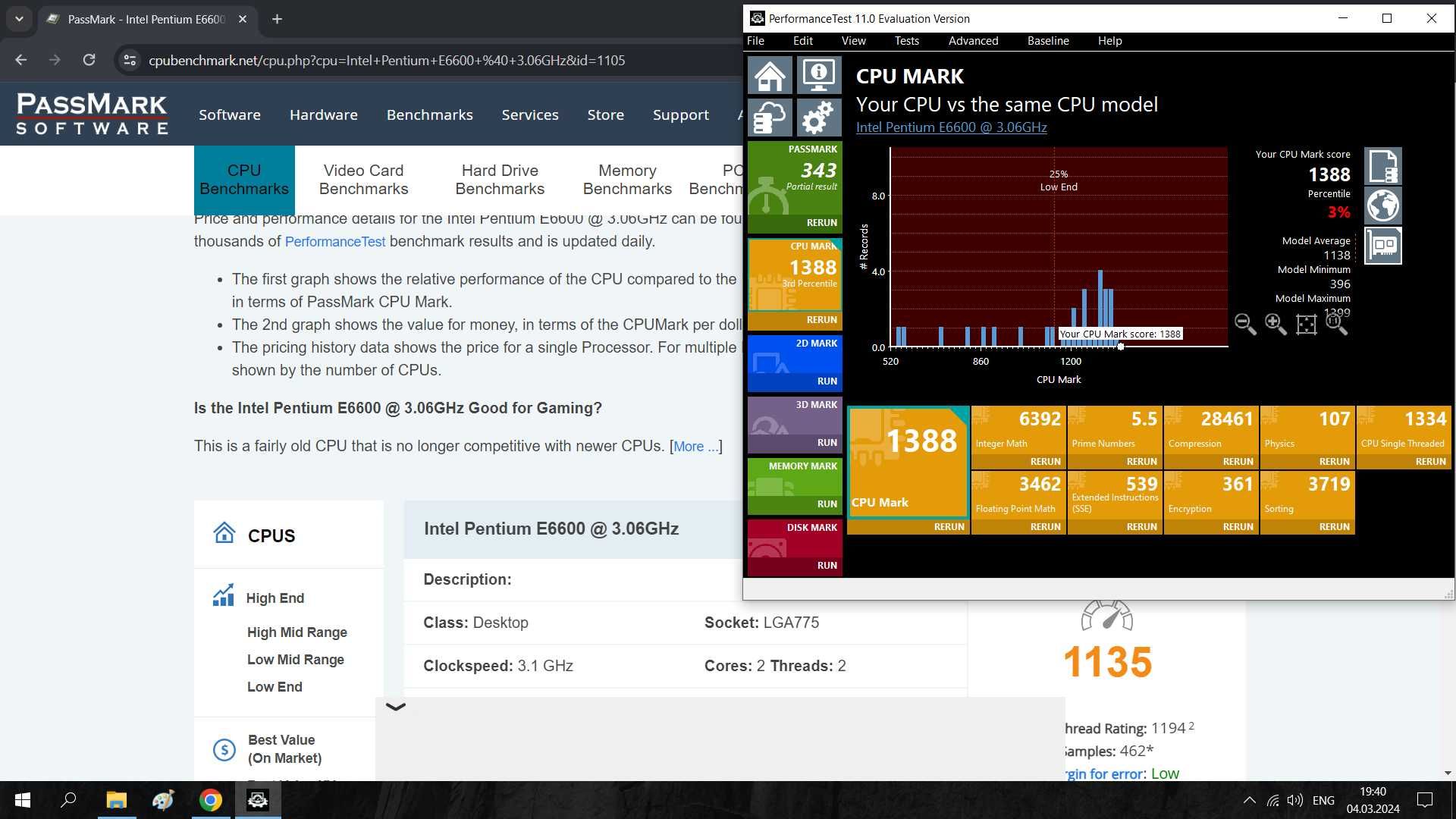1456x819 pixels.
Task: Open the Help menu
Action: click(x=1109, y=41)
